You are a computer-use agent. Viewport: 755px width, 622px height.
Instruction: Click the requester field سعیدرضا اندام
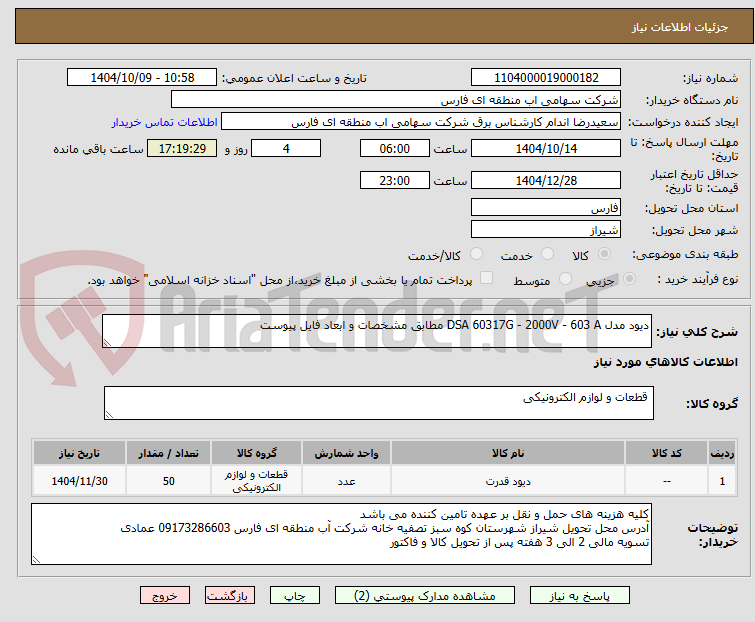(421, 122)
